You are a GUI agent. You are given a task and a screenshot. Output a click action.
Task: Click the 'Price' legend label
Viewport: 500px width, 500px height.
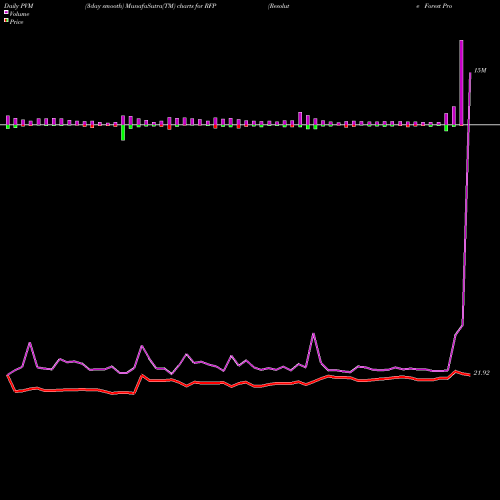[16, 22]
